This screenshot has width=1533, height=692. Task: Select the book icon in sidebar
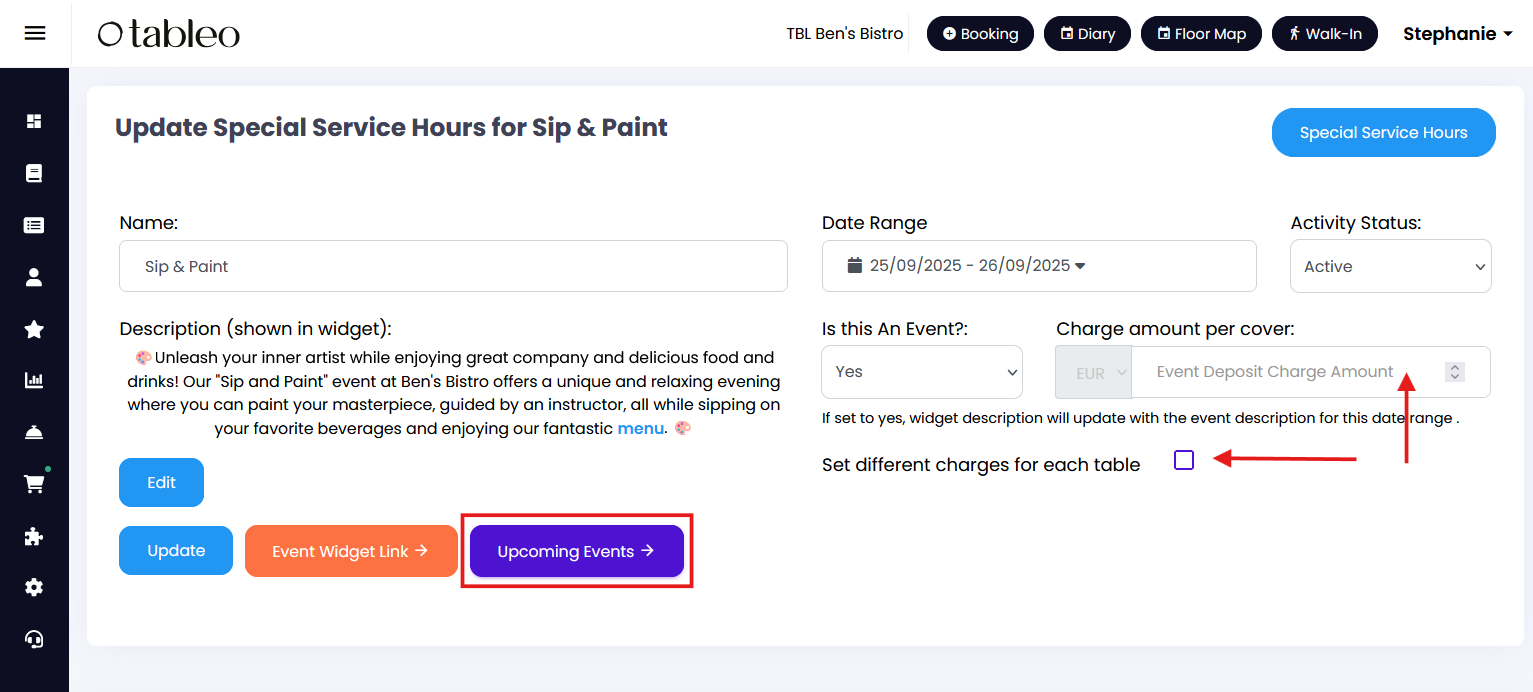click(34, 173)
